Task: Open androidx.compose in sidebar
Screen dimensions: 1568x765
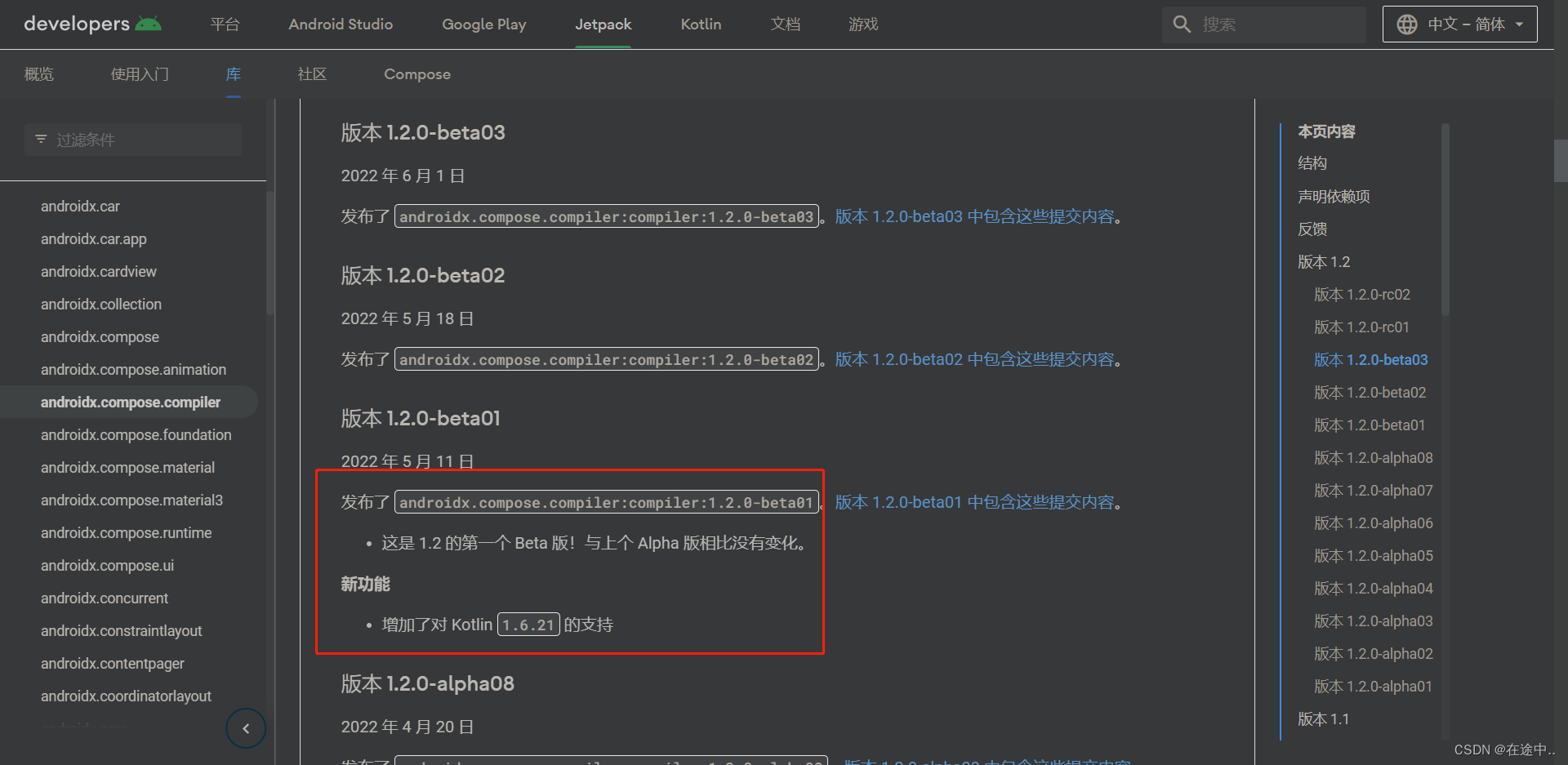Action: pyautogui.click(x=100, y=337)
